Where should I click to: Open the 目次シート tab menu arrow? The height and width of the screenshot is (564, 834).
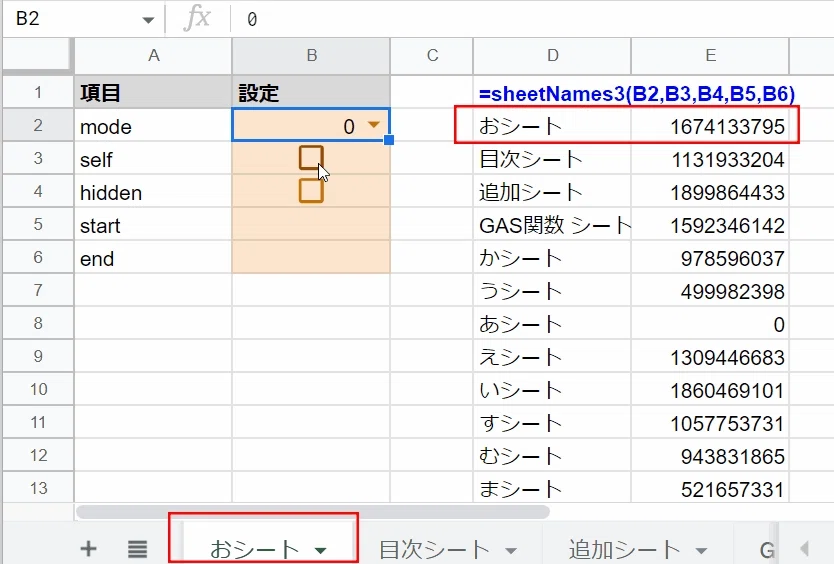pyautogui.click(x=511, y=550)
